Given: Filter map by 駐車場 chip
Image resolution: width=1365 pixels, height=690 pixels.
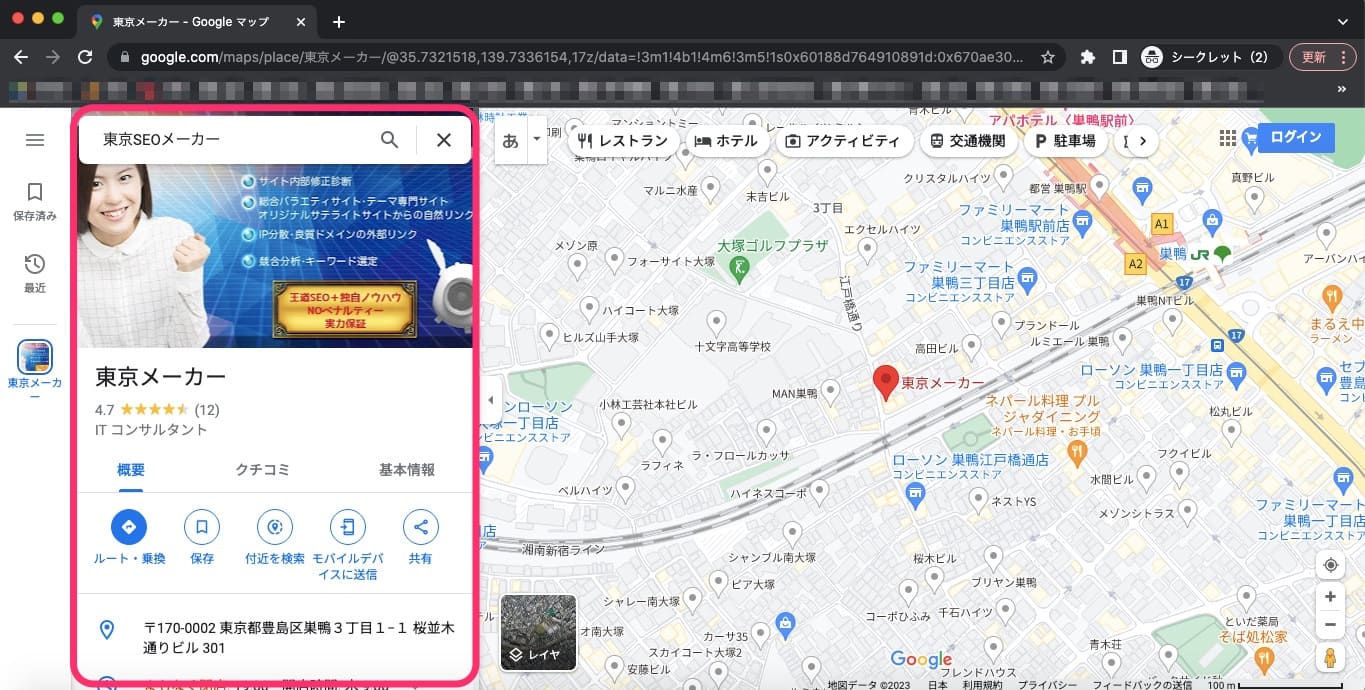Looking at the screenshot, I should pos(1066,141).
